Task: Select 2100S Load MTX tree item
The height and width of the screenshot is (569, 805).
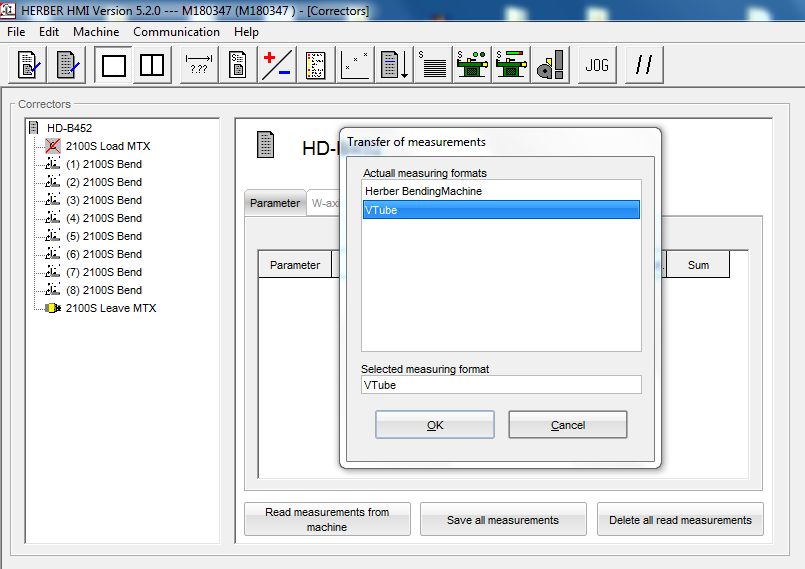Action: click(107, 146)
